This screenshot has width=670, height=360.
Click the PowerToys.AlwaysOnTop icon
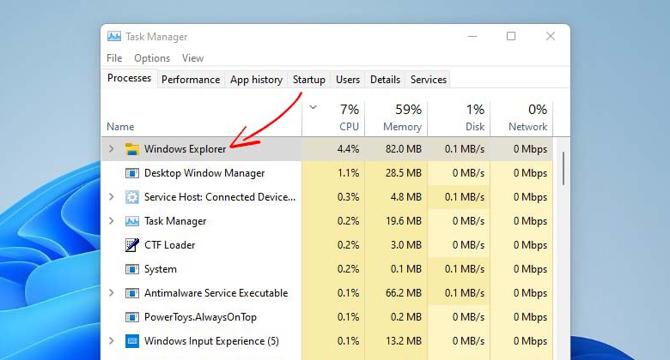tap(132, 317)
